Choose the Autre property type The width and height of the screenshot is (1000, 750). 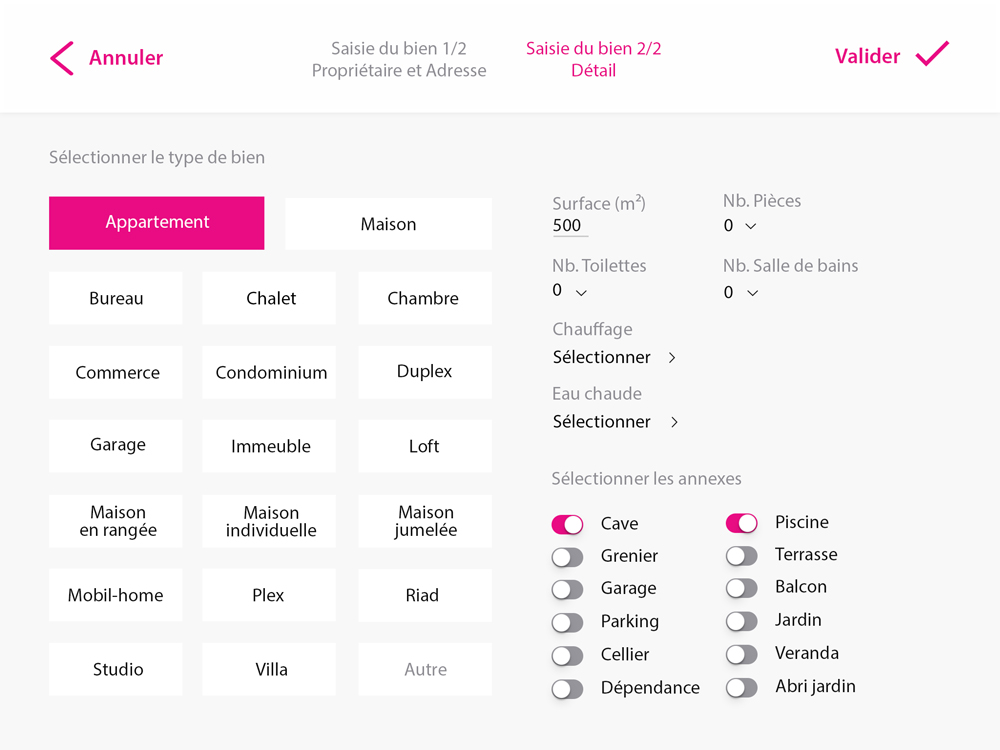tap(425, 669)
